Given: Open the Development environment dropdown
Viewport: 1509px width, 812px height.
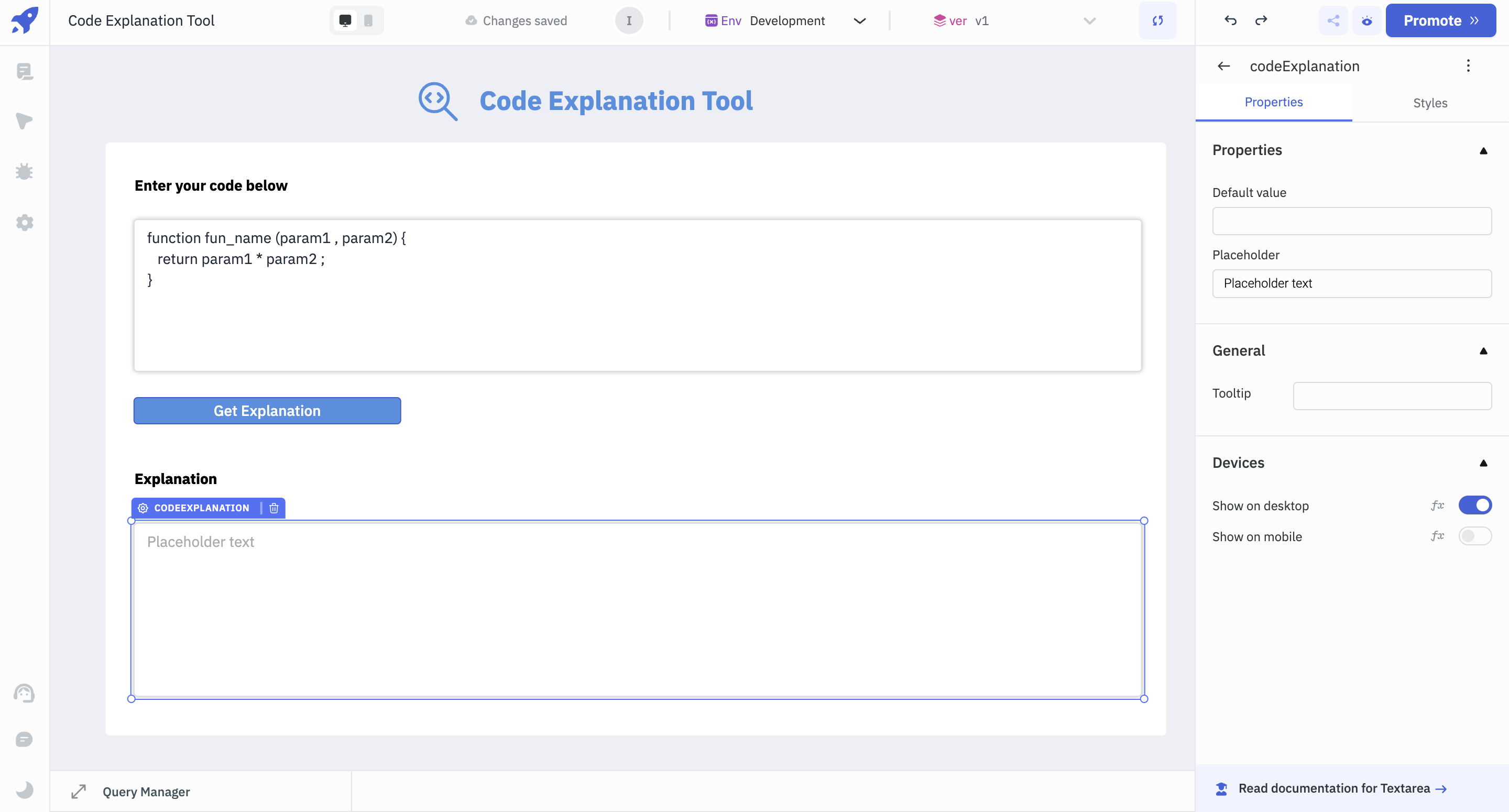Looking at the screenshot, I should click(859, 20).
